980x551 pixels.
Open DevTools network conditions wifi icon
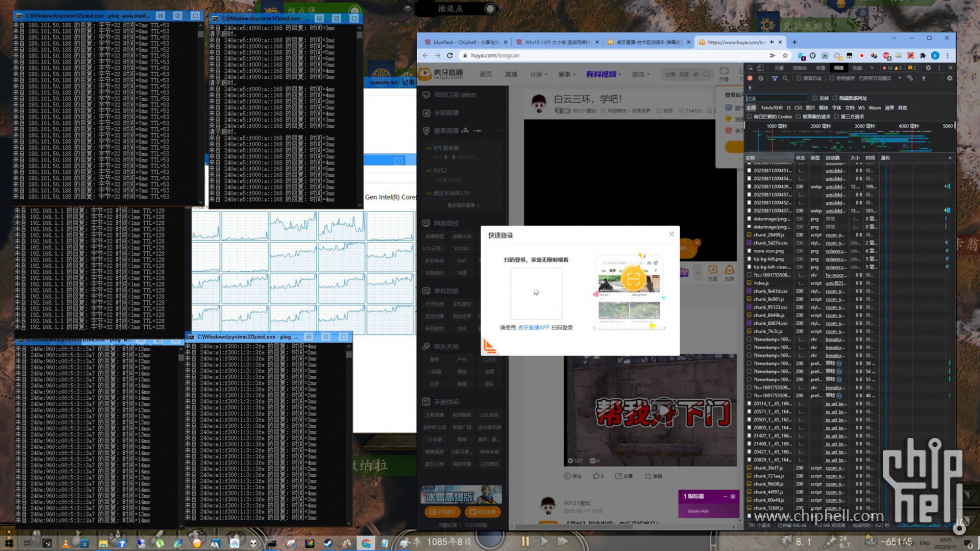point(910,79)
